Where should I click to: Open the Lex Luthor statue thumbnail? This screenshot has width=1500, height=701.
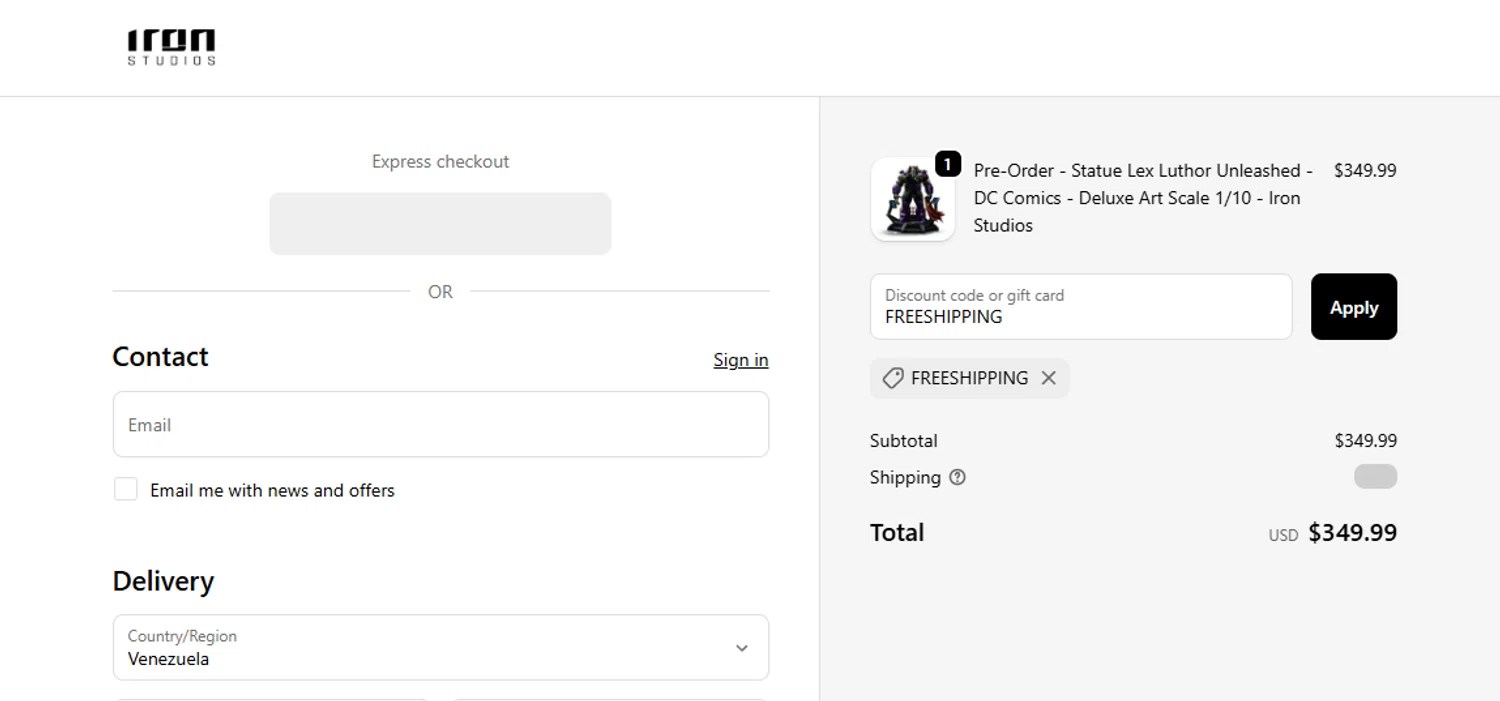[911, 201]
